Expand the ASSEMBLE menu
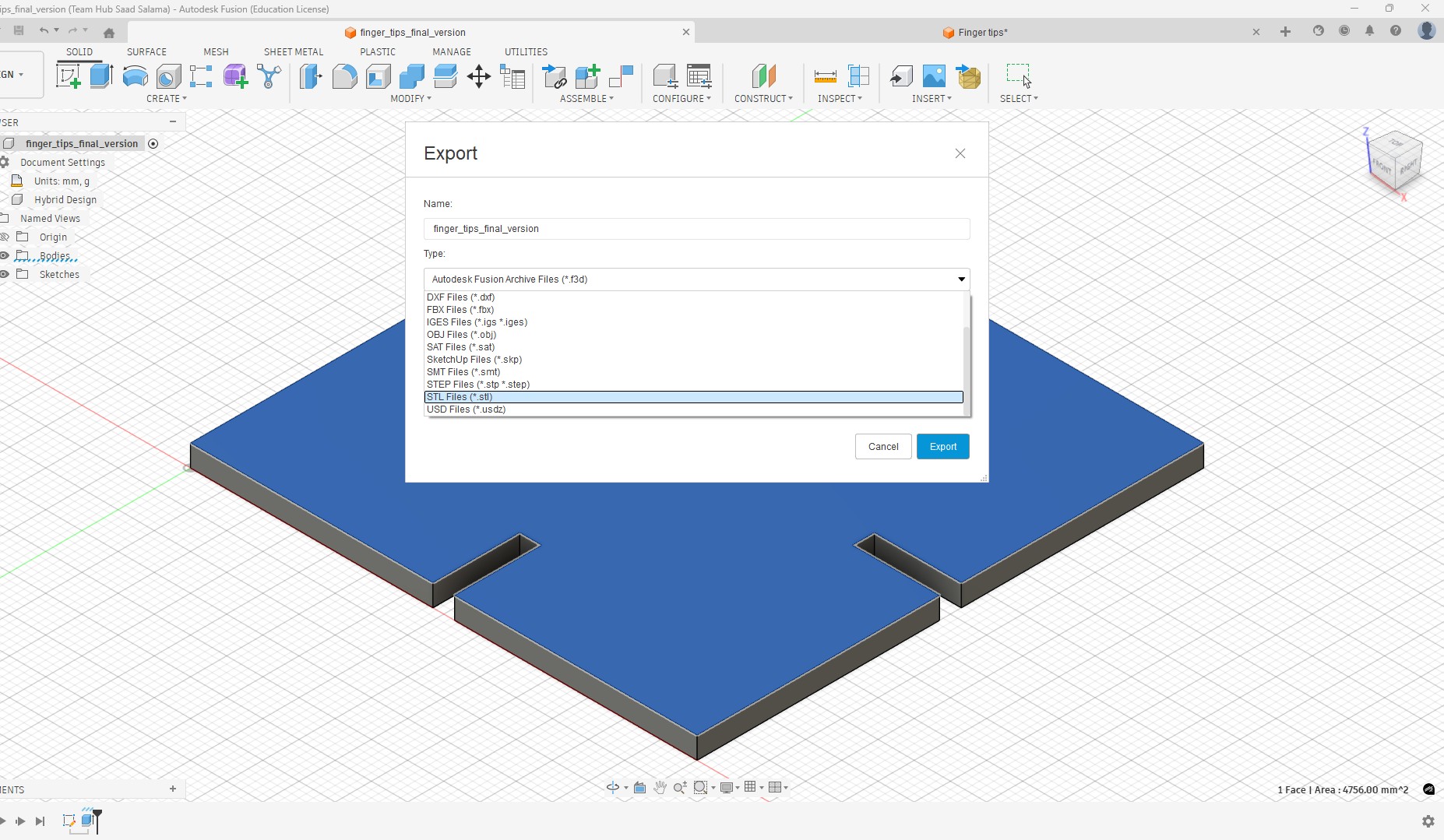 pos(586,99)
